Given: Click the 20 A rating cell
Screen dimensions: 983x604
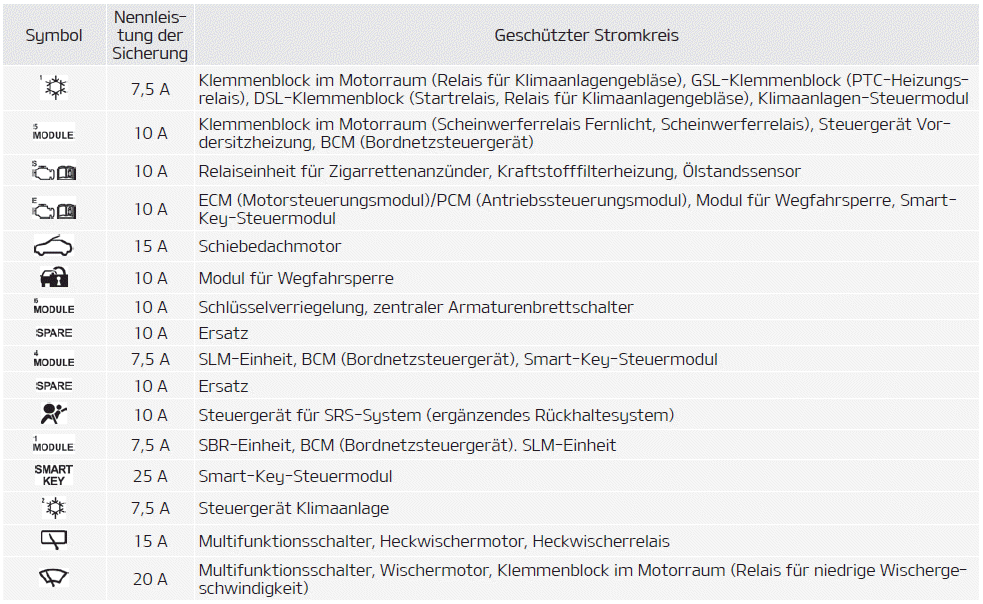Looking at the screenshot, I should (x=150, y=578).
